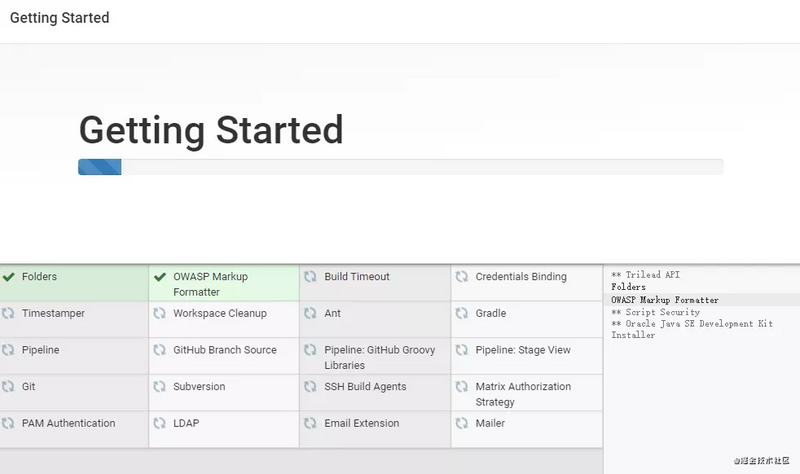Click the refresh icon beside Timestamper
Viewport: 800px width, 474px height.
pos(9,314)
